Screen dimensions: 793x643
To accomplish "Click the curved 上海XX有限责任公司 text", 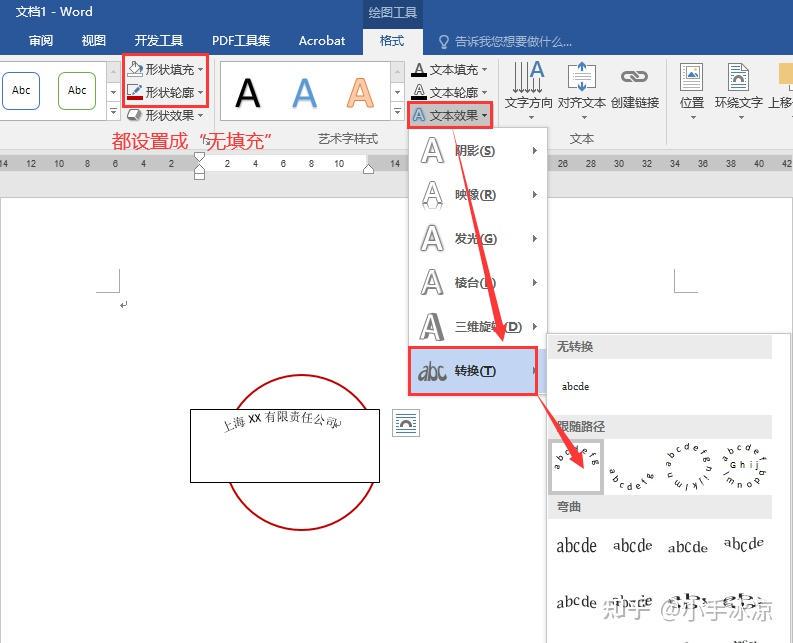I will 283,421.
